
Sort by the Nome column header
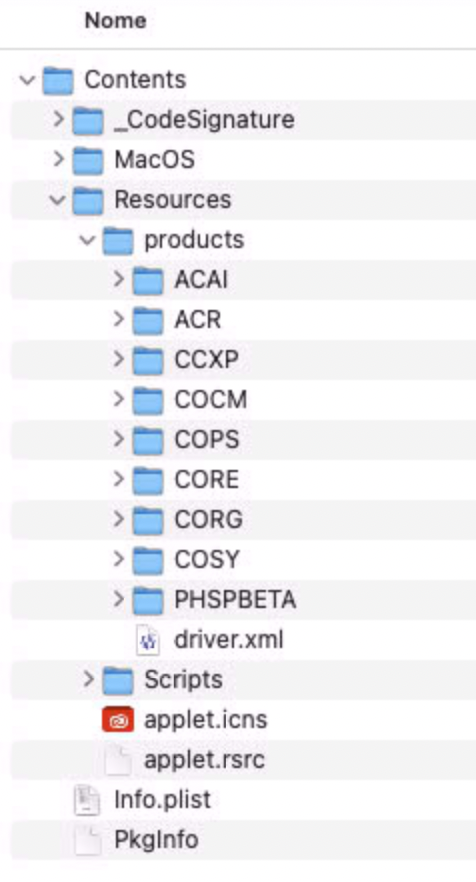click(115, 21)
